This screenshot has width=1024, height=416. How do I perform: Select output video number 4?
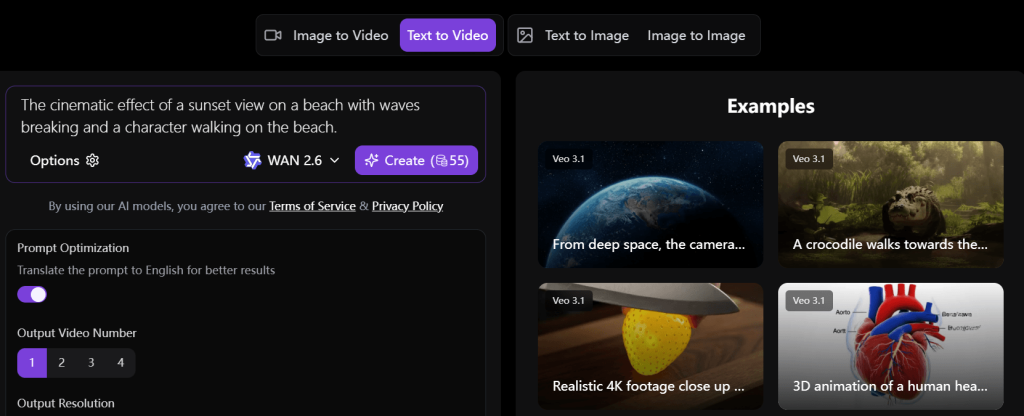pyautogui.click(x=121, y=362)
